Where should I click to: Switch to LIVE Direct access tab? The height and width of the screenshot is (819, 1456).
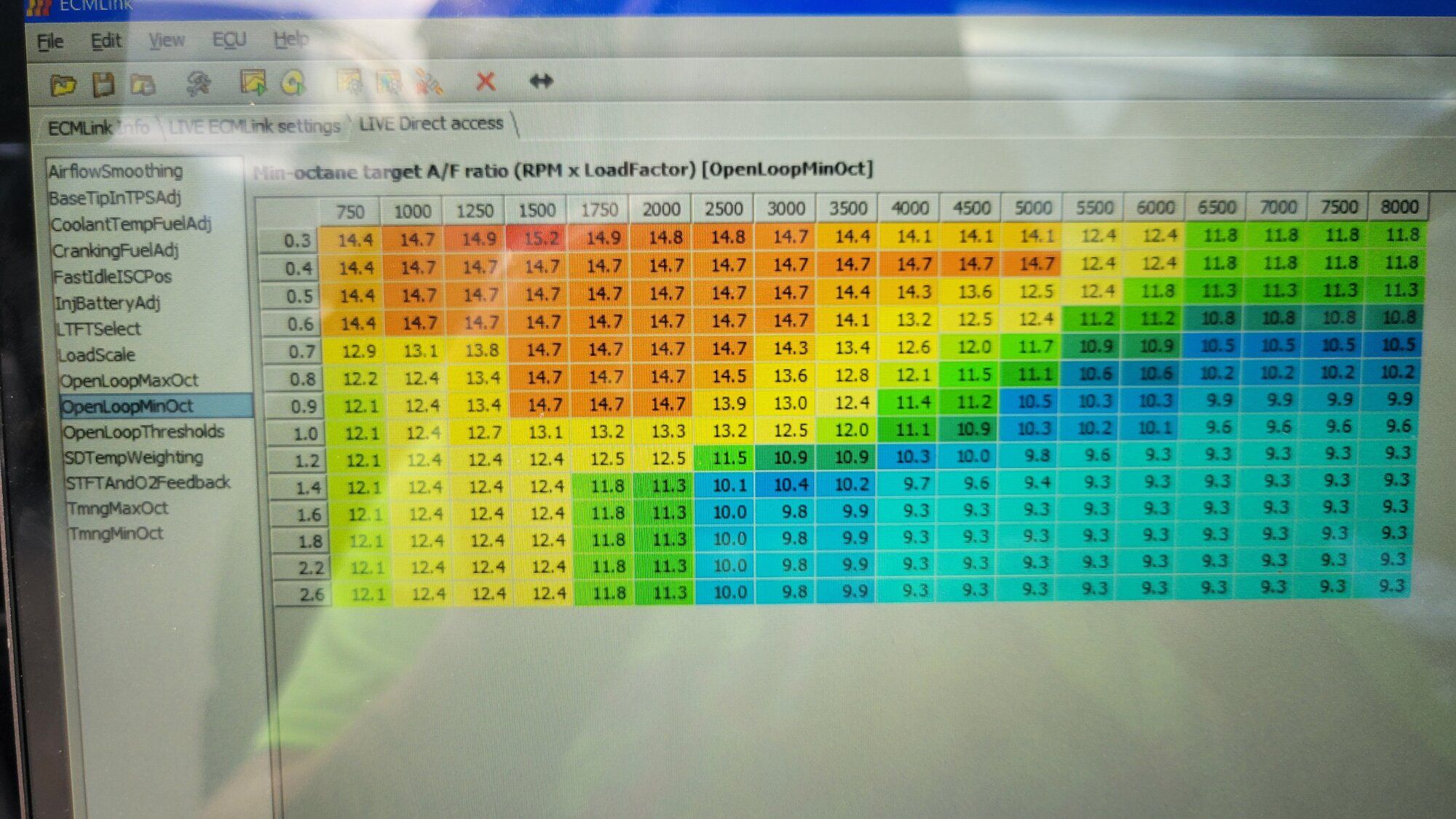[x=431, y=123]
